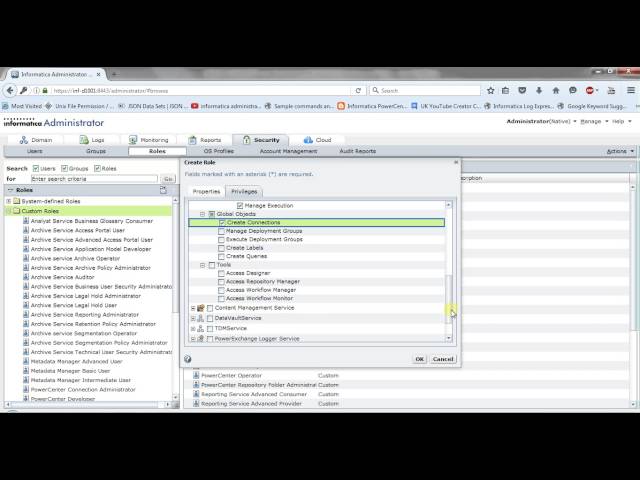Select the PowerCenter Connection Administrator role
640x480 pixels.
[83, 389]
